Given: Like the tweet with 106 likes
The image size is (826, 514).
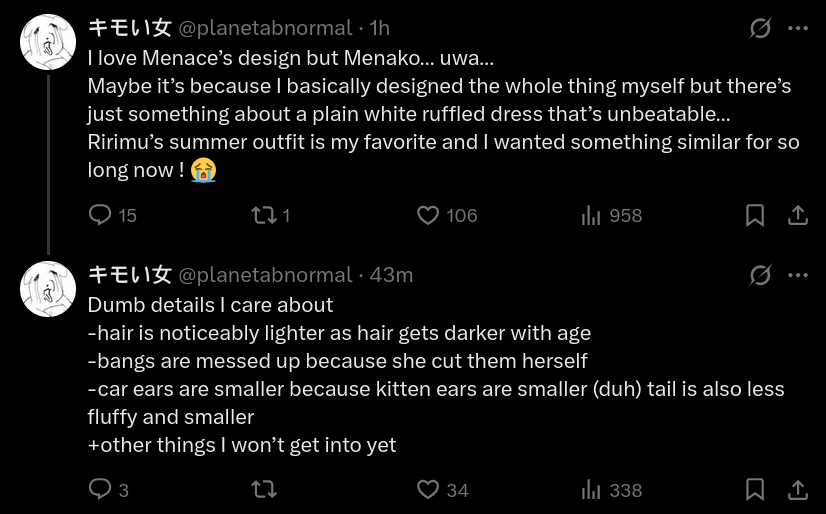Looking at the screenshot, I should [428, 215].
